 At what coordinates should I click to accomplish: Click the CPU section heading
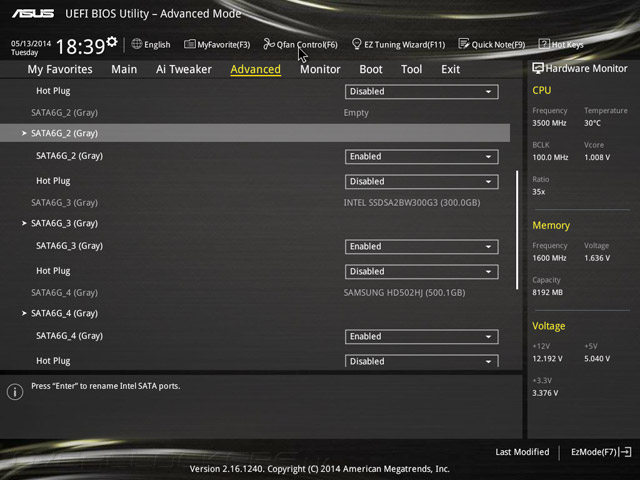coord(542,90)
